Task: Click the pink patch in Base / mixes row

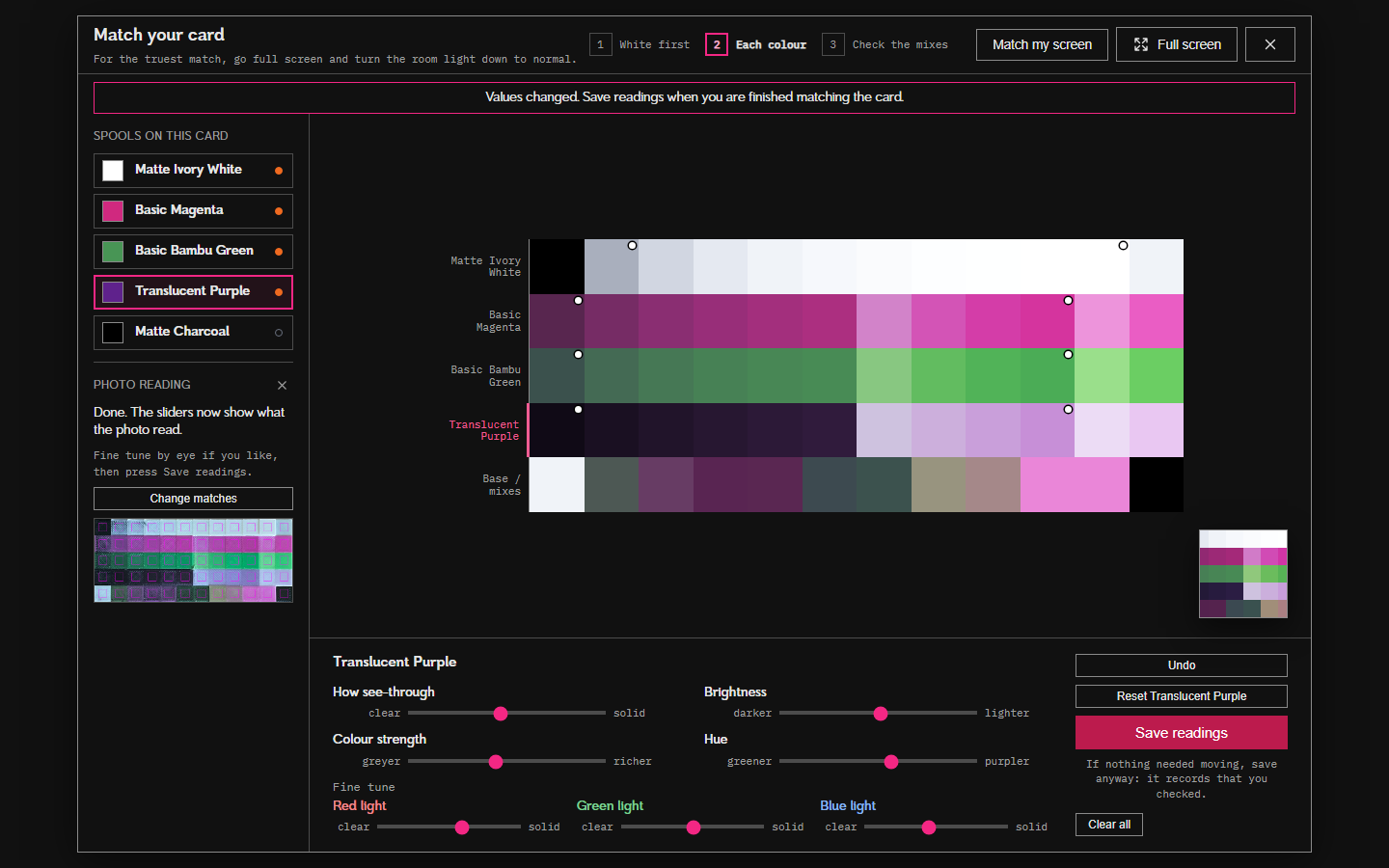Action: (x=1075, y=485)
